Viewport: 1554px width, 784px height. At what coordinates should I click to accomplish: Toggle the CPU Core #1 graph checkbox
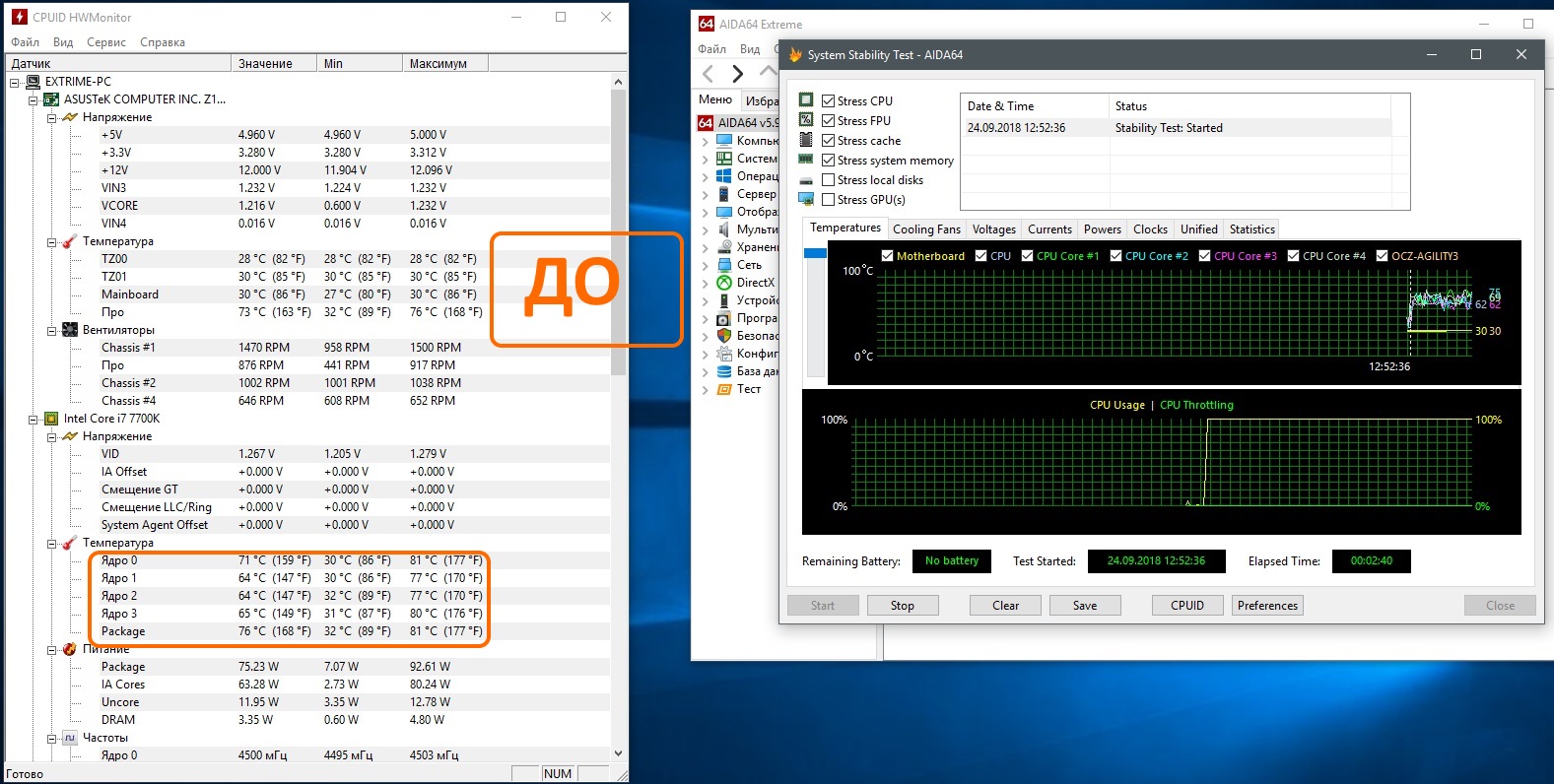[1027, 256]
